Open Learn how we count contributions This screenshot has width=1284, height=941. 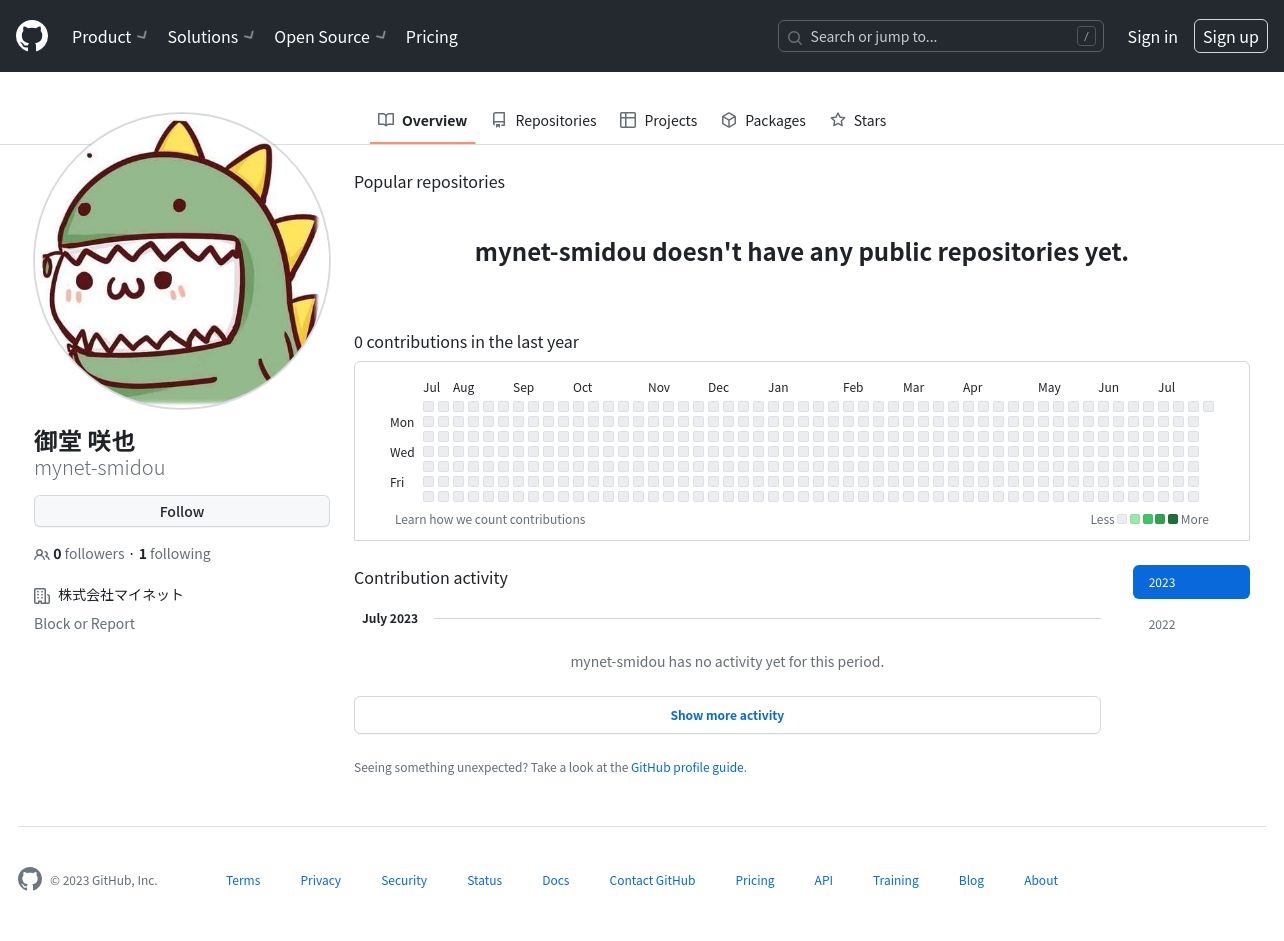pos(490,519)
